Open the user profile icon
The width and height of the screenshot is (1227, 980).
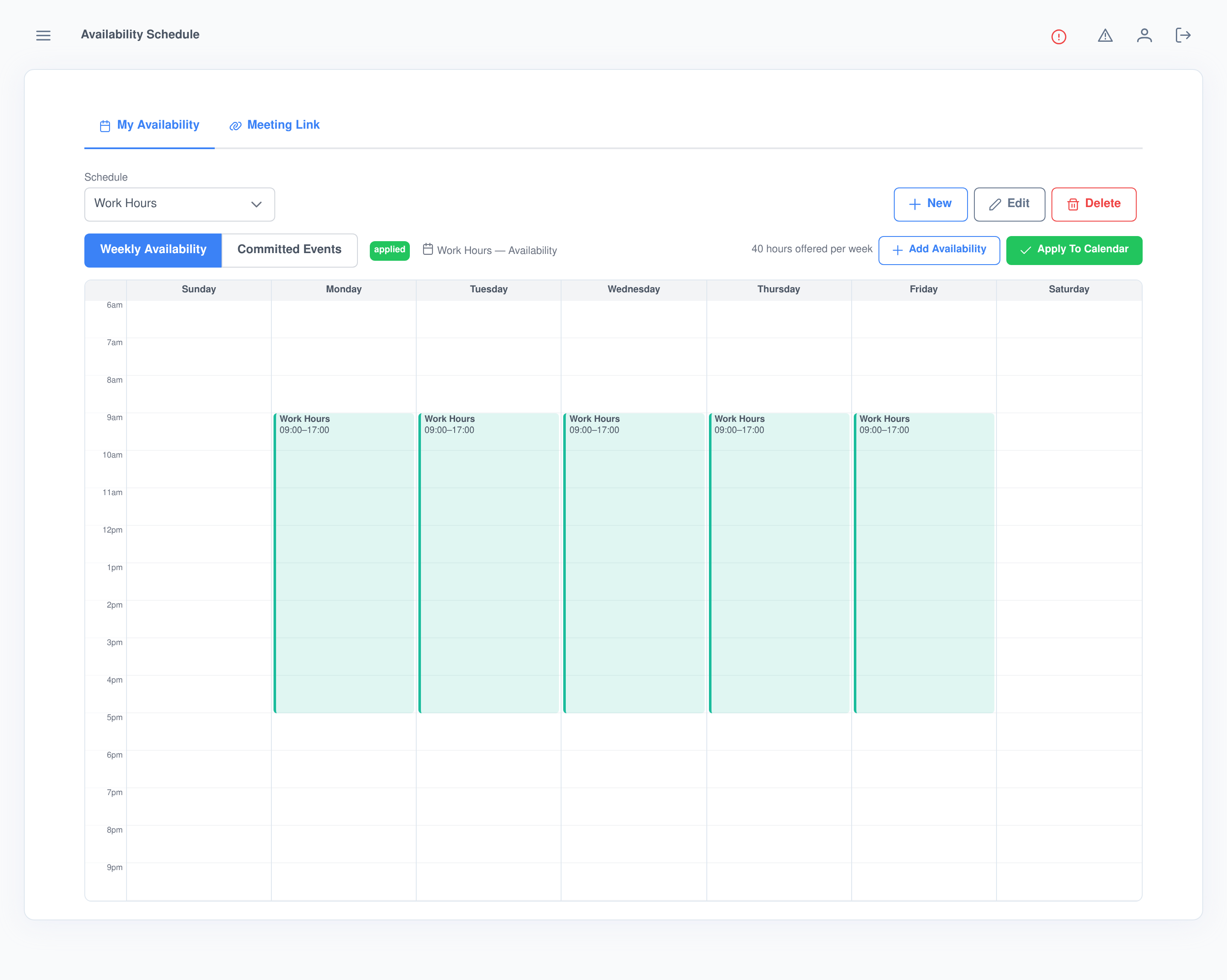(1144, 35)
